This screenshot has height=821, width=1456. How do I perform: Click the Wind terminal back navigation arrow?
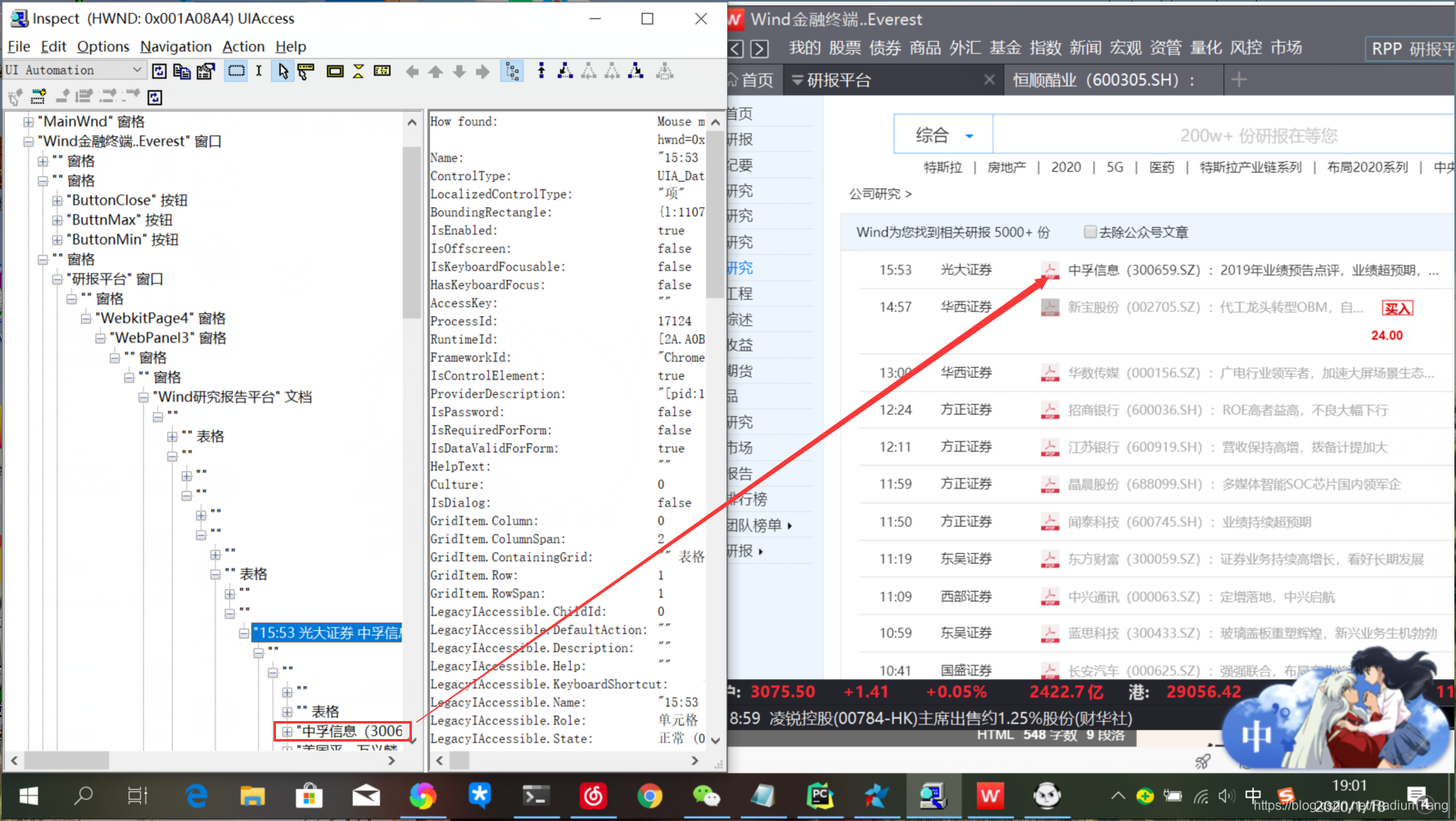tap(736, 48)
